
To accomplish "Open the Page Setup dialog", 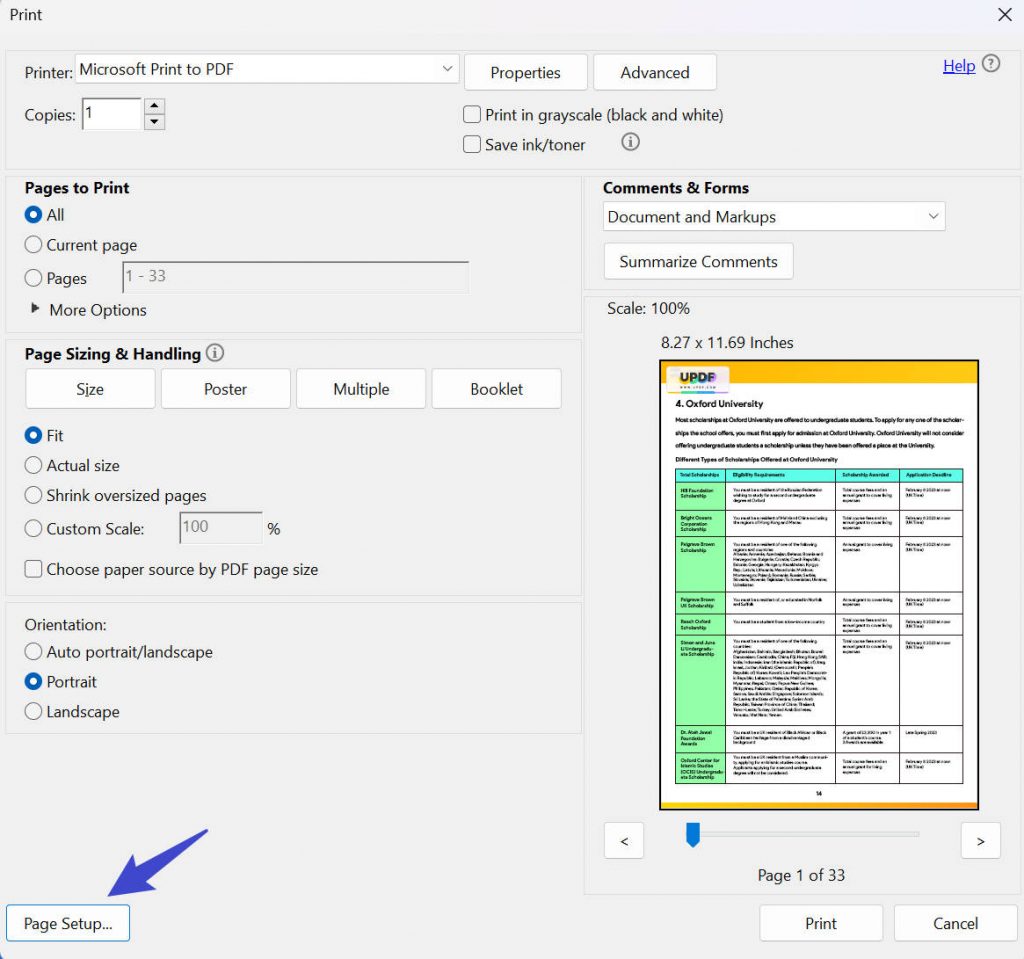I will tap(67, 922).
